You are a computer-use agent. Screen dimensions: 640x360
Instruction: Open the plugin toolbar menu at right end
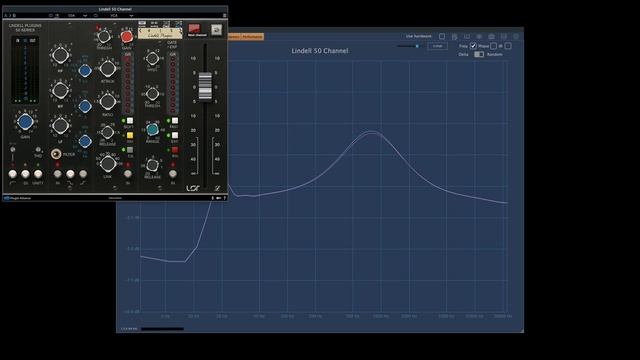[224, 16]
